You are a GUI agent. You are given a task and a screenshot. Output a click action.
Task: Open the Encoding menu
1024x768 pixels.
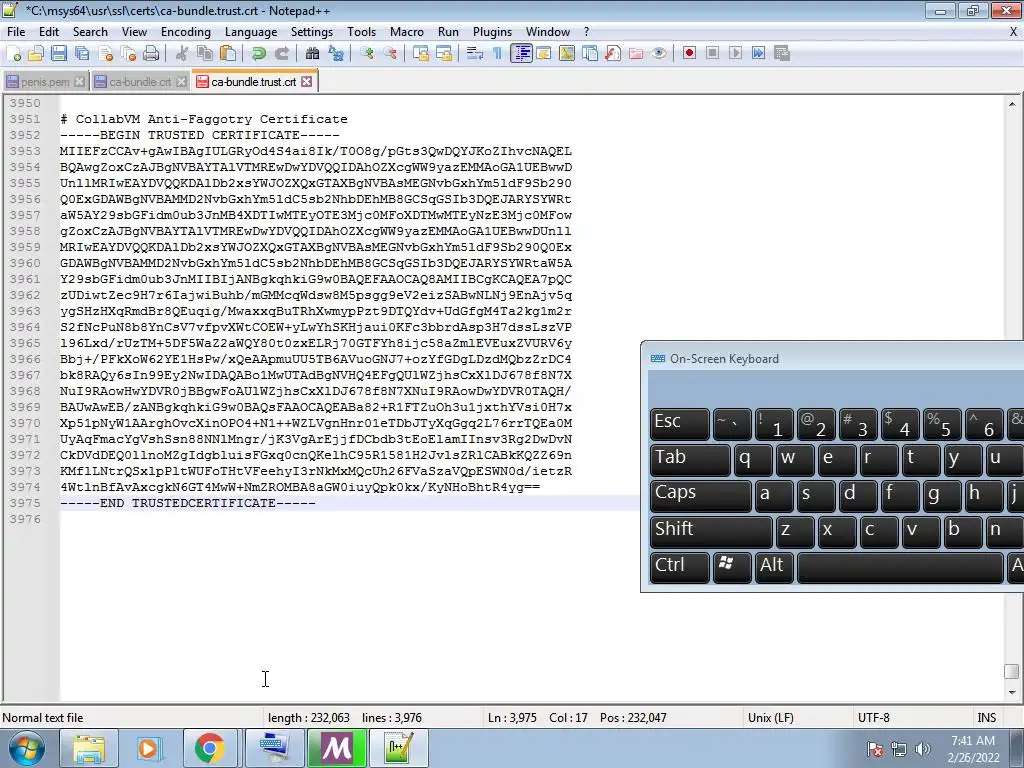tap(186, 32)
